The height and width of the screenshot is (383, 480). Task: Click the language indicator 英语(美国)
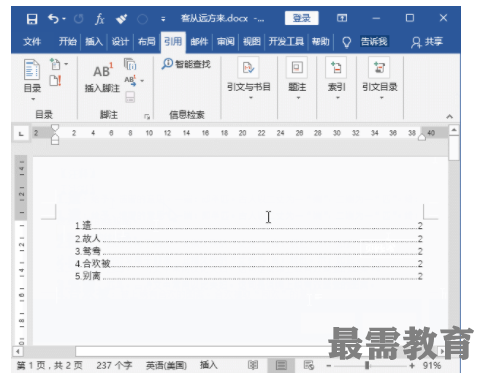coord(166,365)
